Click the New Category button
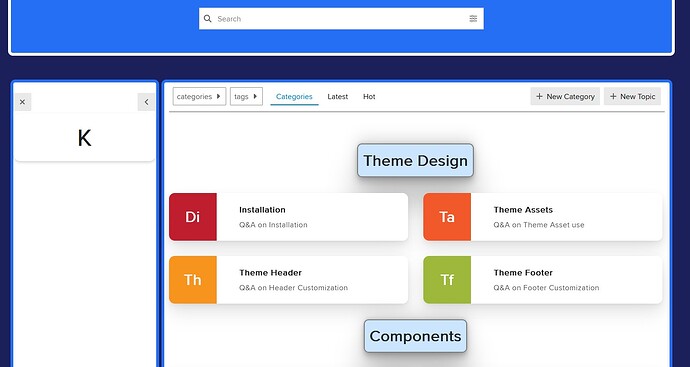 click(x=565, y=96)
